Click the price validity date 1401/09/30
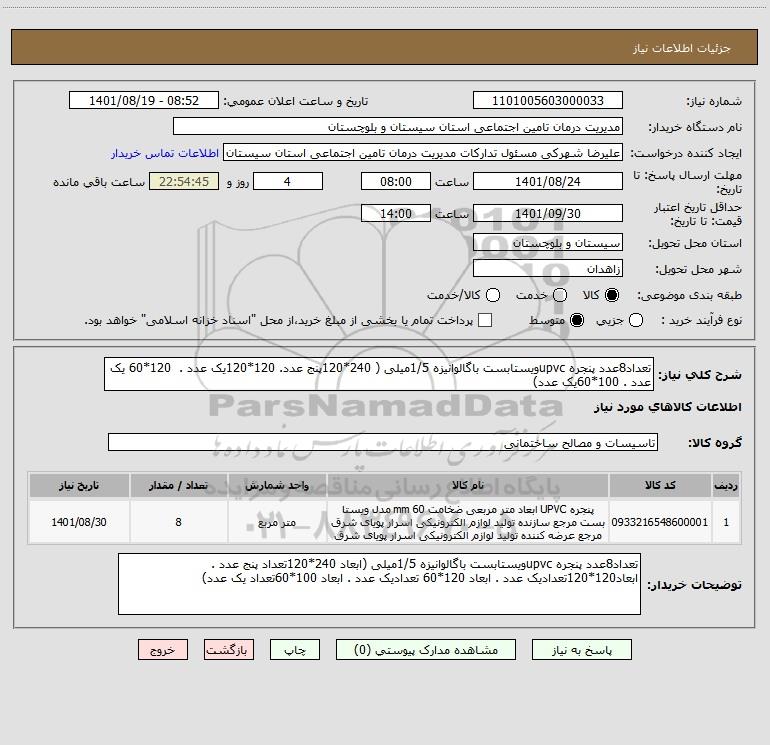Viewport: 770px width, 745px height. click(x=548, y=213)
